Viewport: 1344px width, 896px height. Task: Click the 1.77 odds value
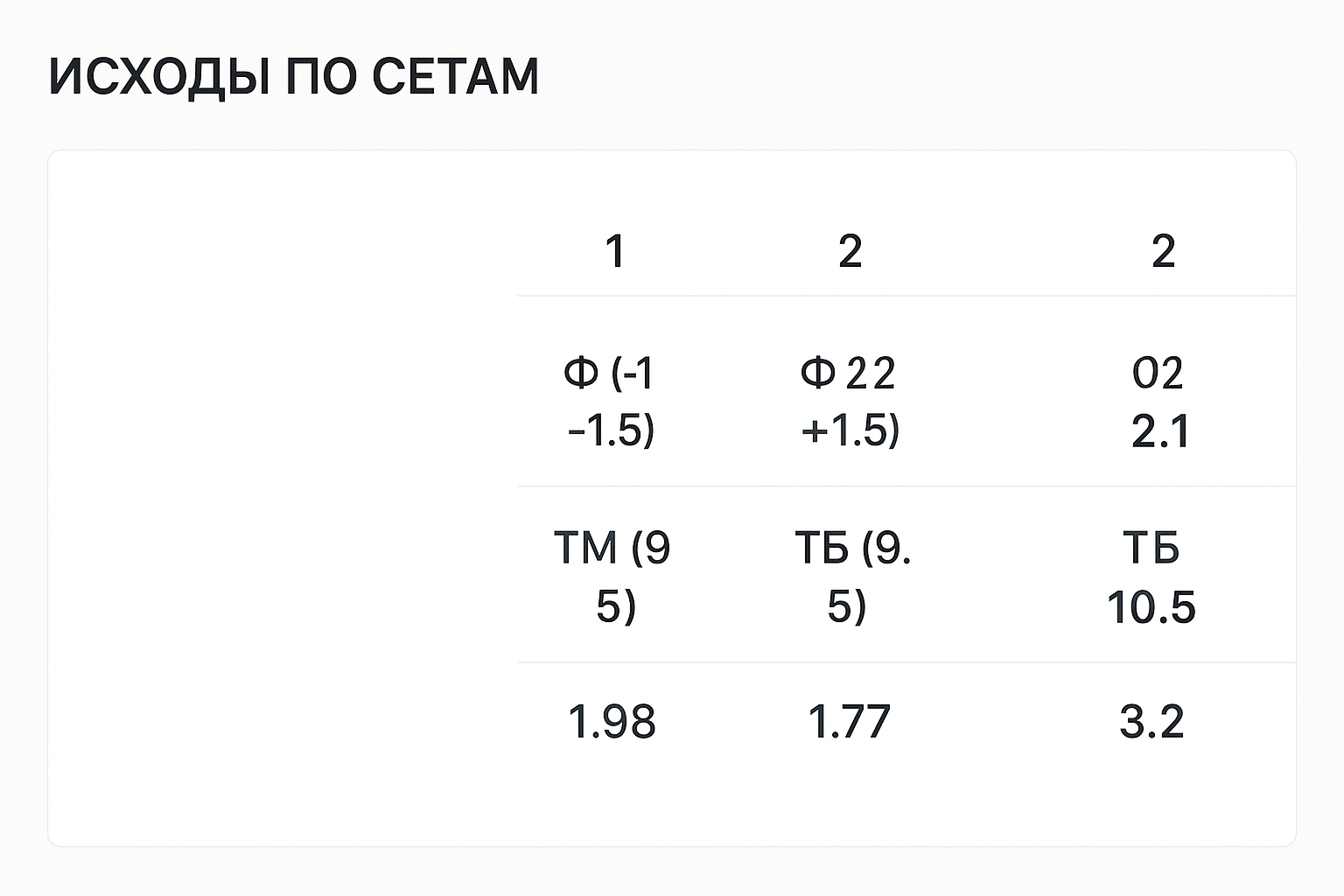[x=849, y=722]
